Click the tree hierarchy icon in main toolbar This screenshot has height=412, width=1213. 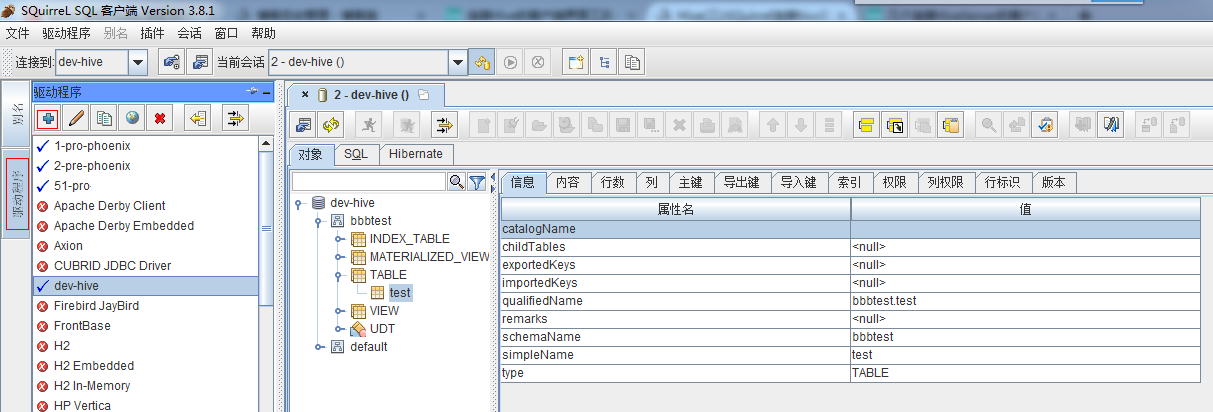pos(604,62)
